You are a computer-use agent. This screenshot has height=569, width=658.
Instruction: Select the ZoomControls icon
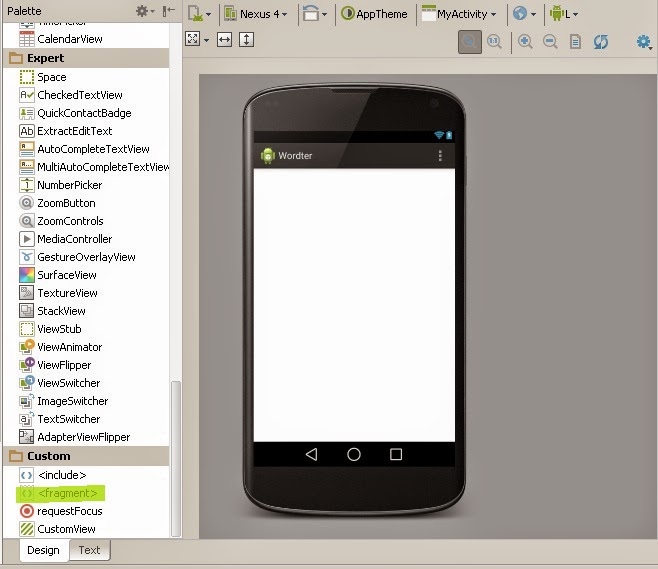tap(27, 221)
